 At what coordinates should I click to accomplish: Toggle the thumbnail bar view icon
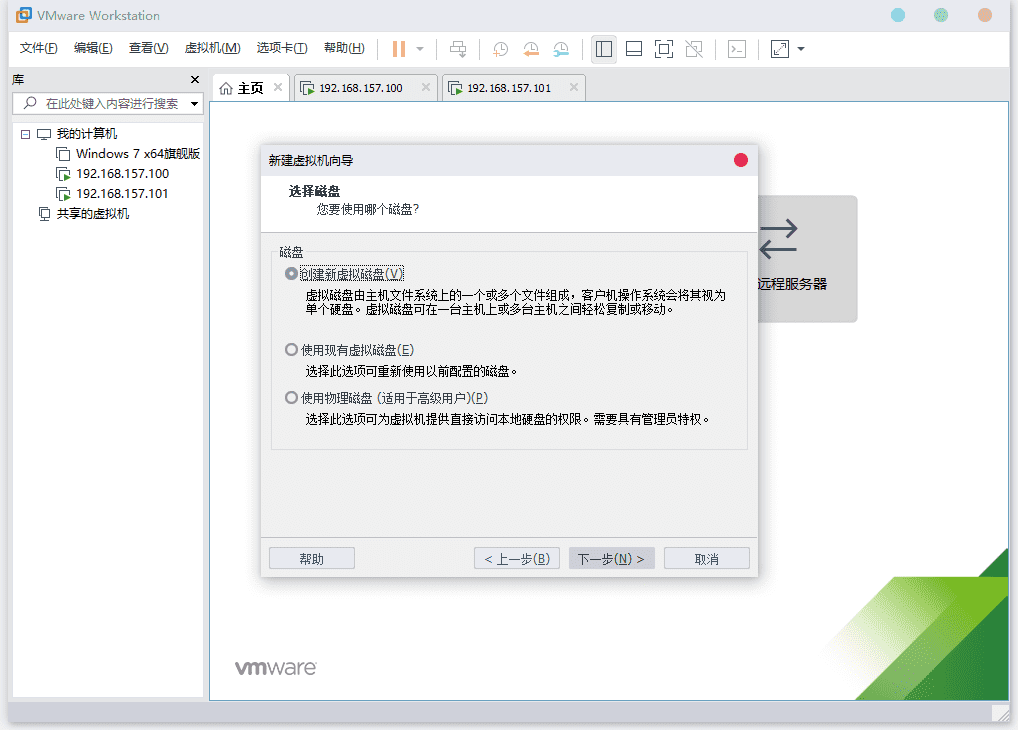[634, 49]
